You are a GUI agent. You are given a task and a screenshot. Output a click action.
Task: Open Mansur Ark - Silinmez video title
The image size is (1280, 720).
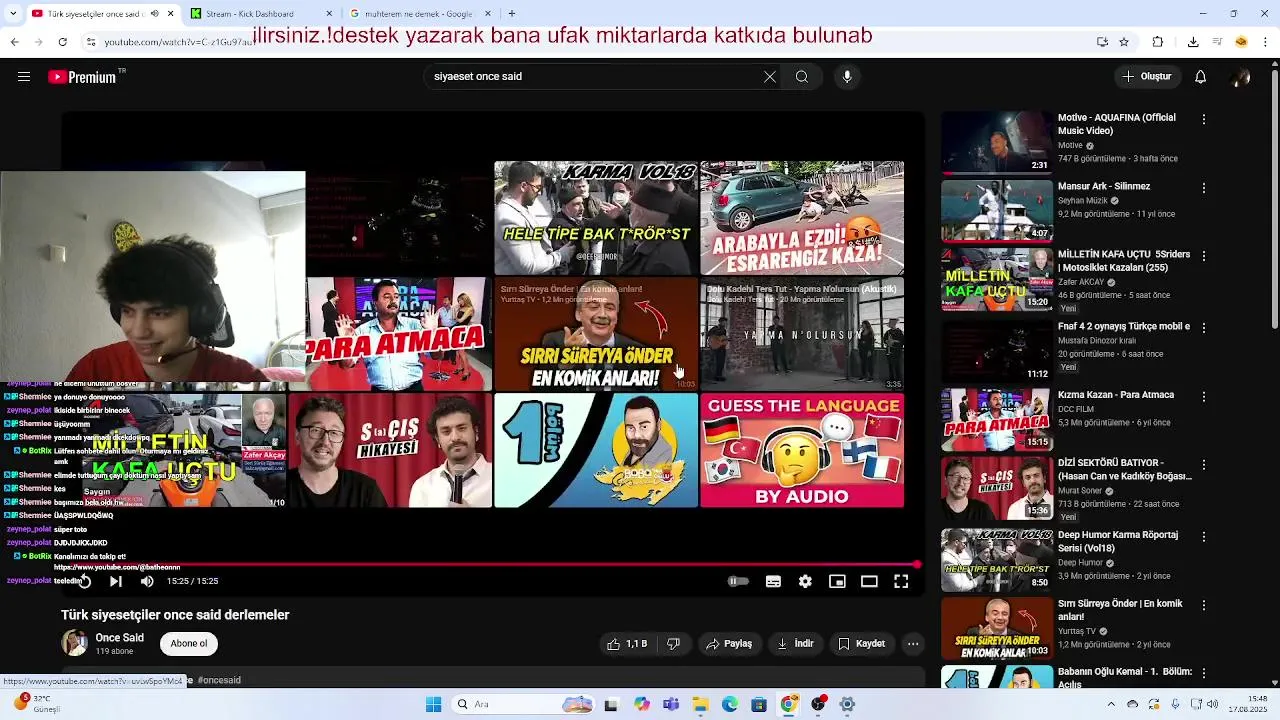[1104, 186]
